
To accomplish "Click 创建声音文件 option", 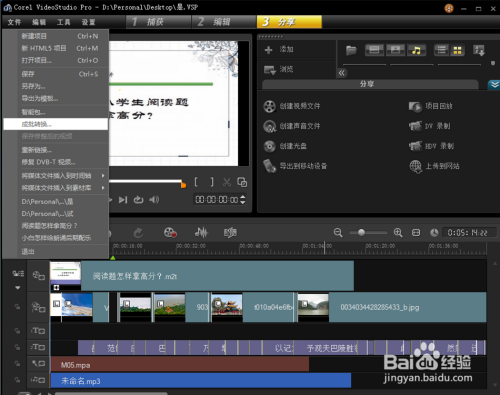I will coord(292,126).
